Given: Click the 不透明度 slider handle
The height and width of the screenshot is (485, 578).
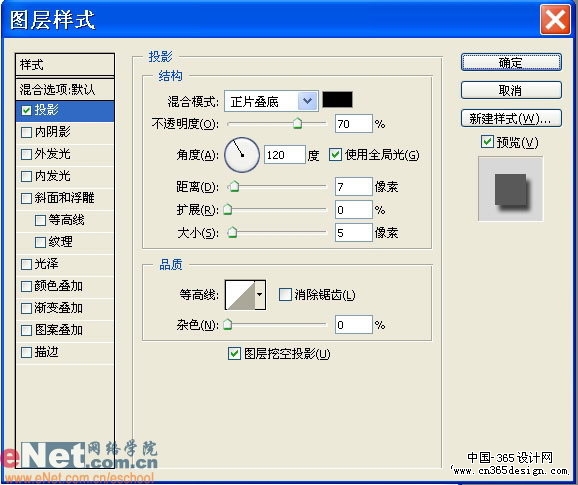Looking at the screenshot, I should (297, 123).
